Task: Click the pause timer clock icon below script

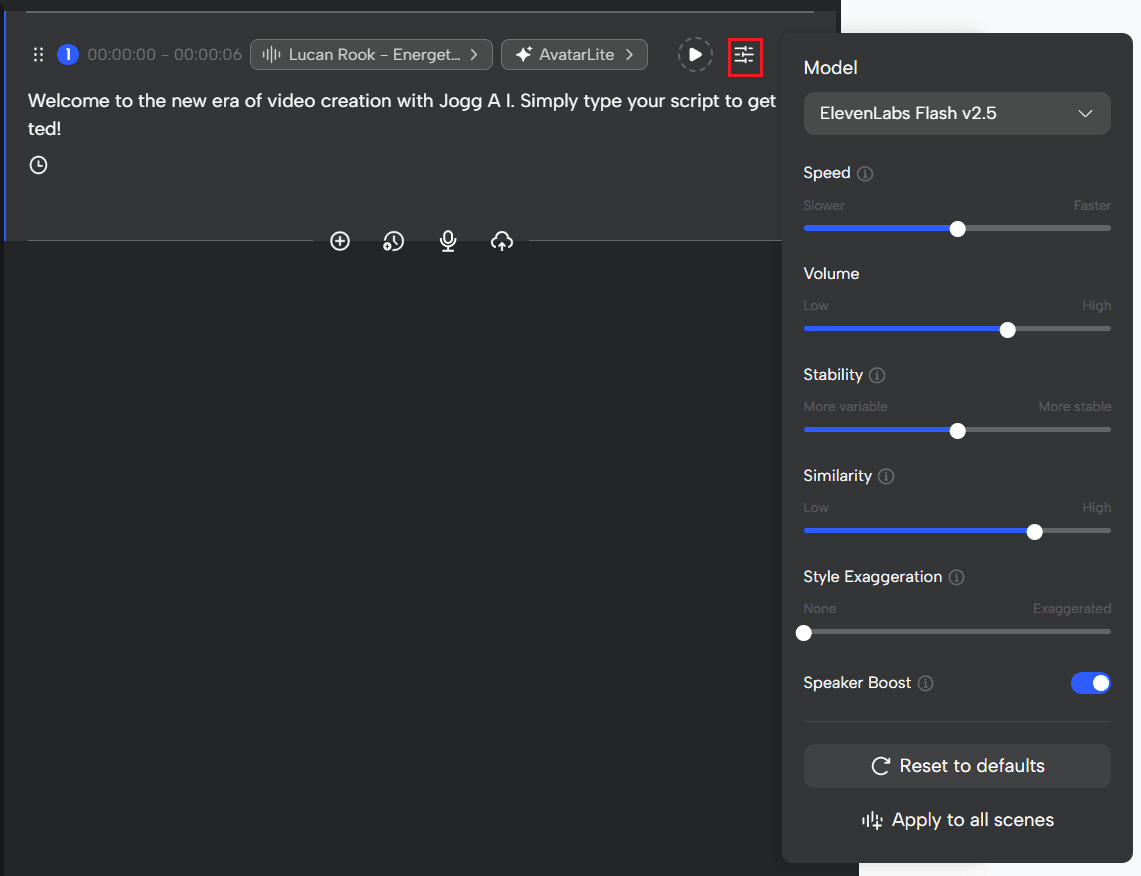Action: tap(38, 165)
